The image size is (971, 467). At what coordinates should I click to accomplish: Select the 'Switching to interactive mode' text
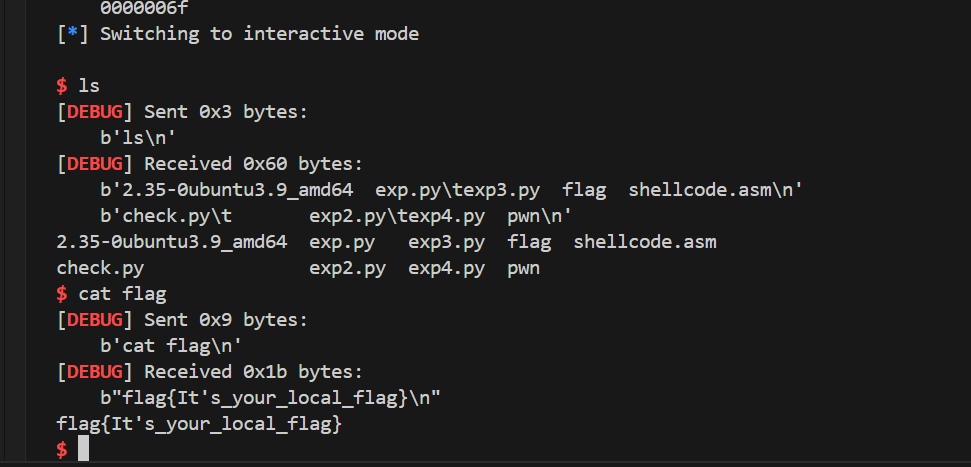pos(259,34)
